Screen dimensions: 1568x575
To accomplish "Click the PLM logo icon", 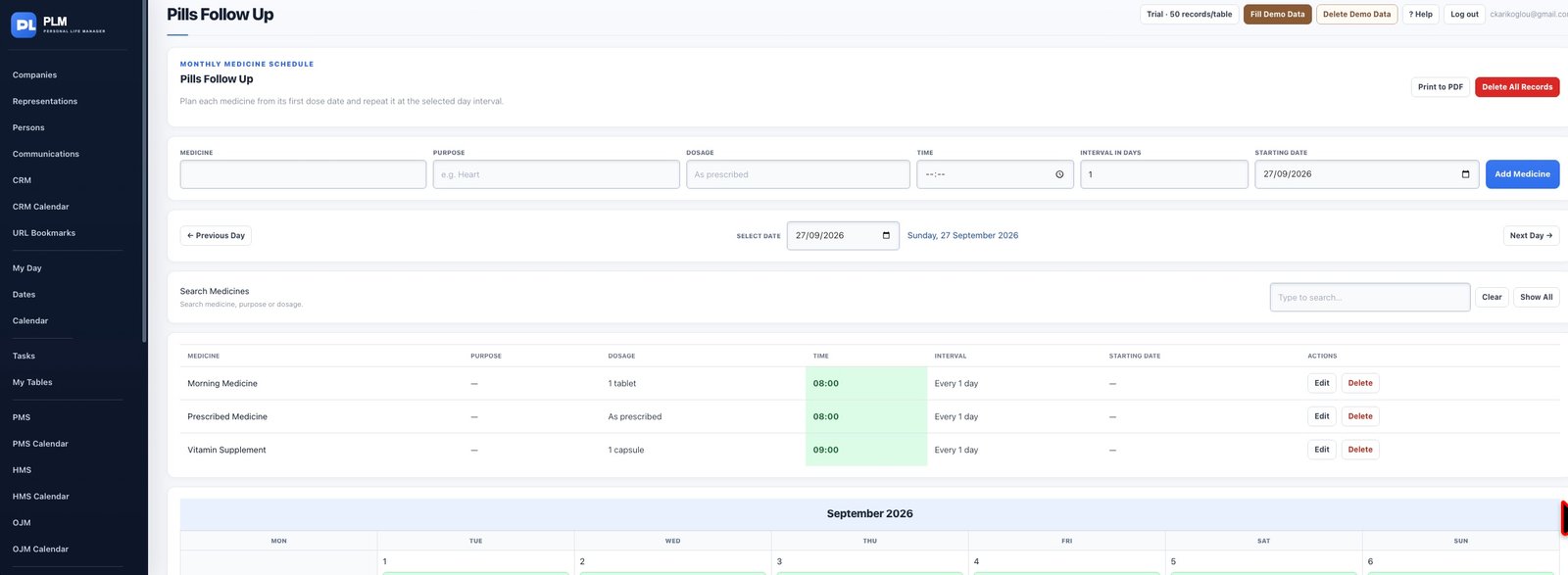I will click(24, 24).
